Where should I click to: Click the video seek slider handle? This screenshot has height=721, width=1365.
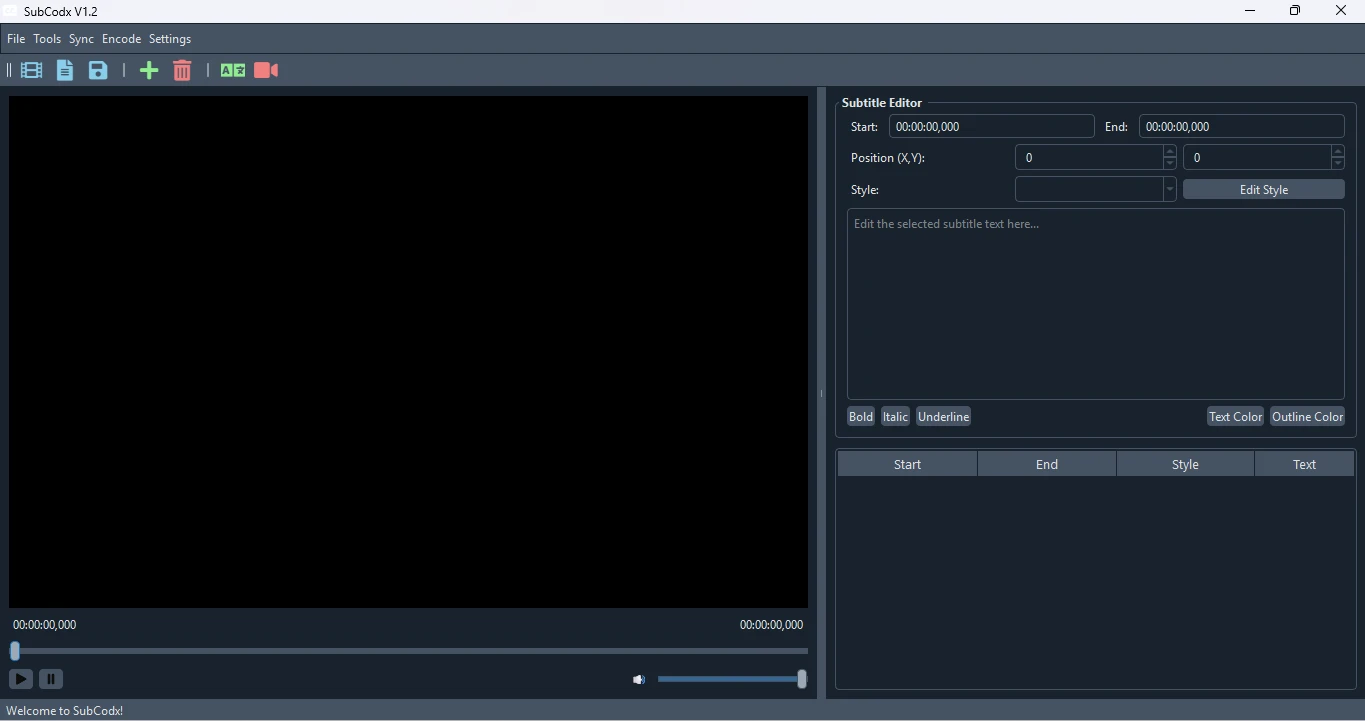[15, 651]
